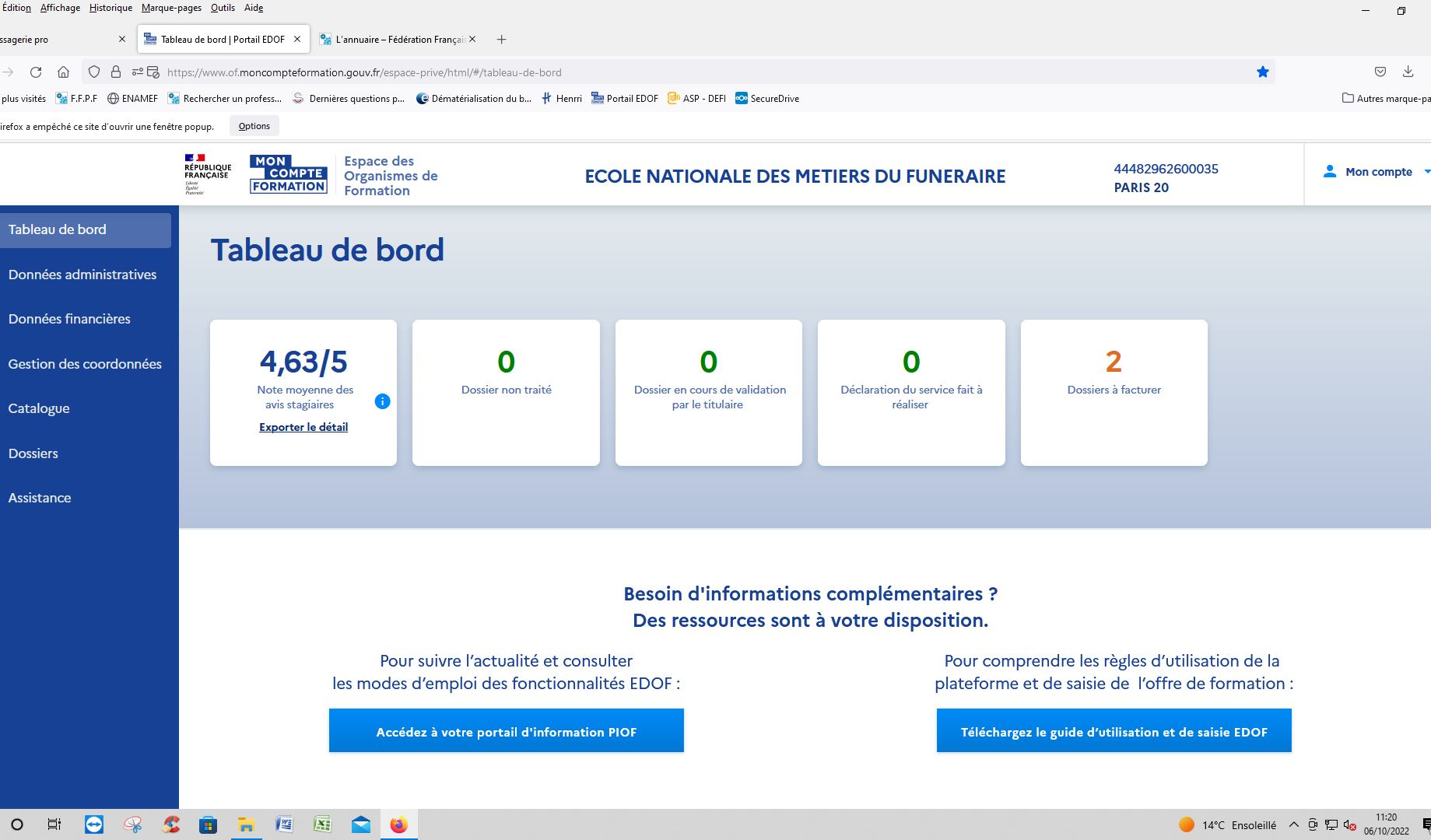This screenshot has height=840, width=1431.
Task: Go to Données financières
Action: click(x=69, y=319)
